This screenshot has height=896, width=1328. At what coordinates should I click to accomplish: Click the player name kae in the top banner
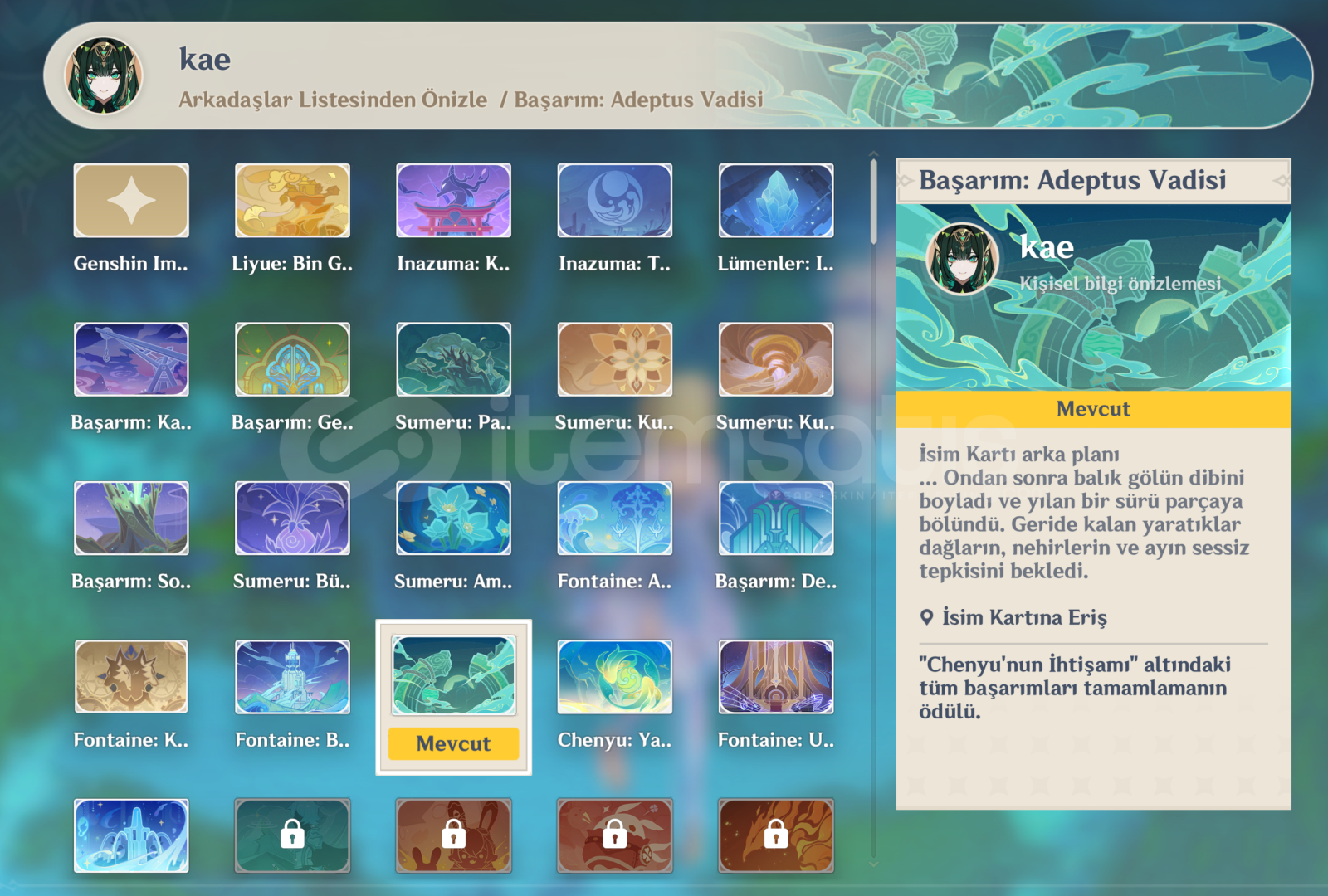[x=205, y=60]
